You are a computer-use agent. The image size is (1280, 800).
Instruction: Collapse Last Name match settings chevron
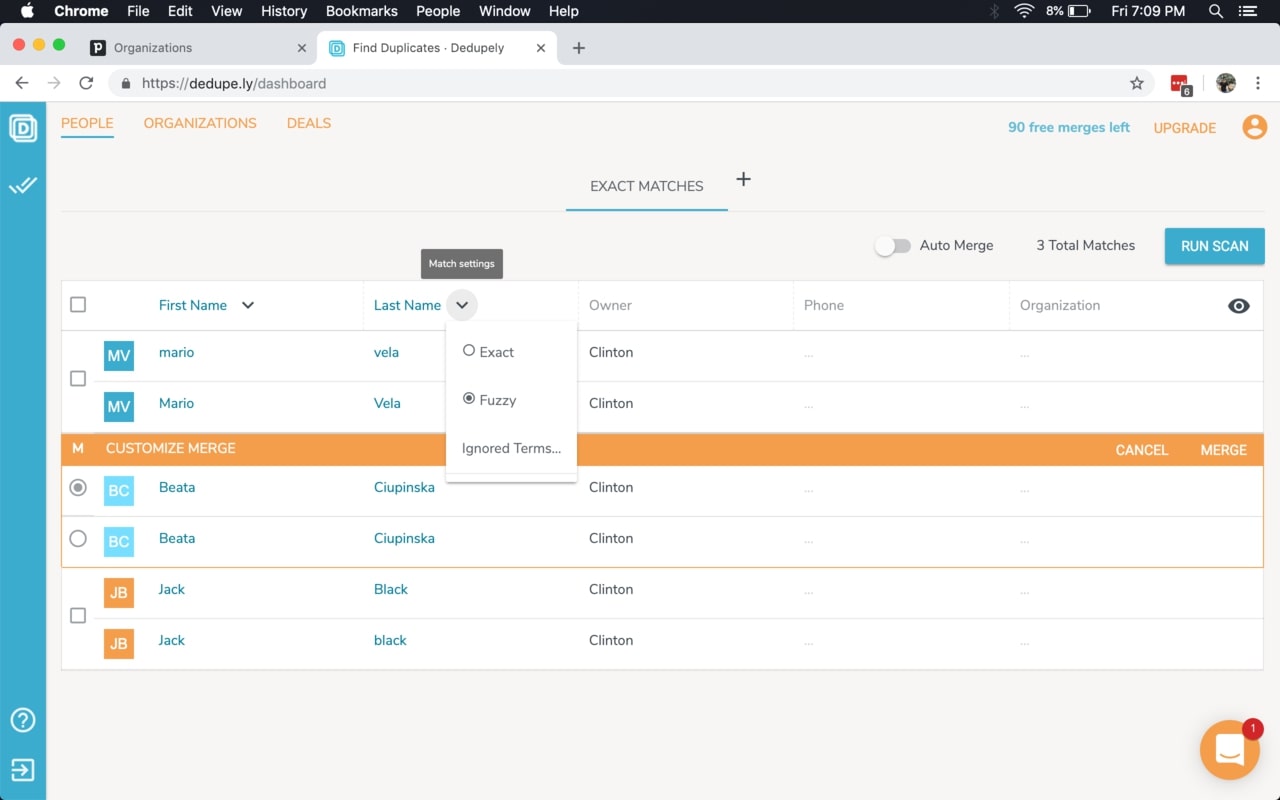click(x=462, y=305)
